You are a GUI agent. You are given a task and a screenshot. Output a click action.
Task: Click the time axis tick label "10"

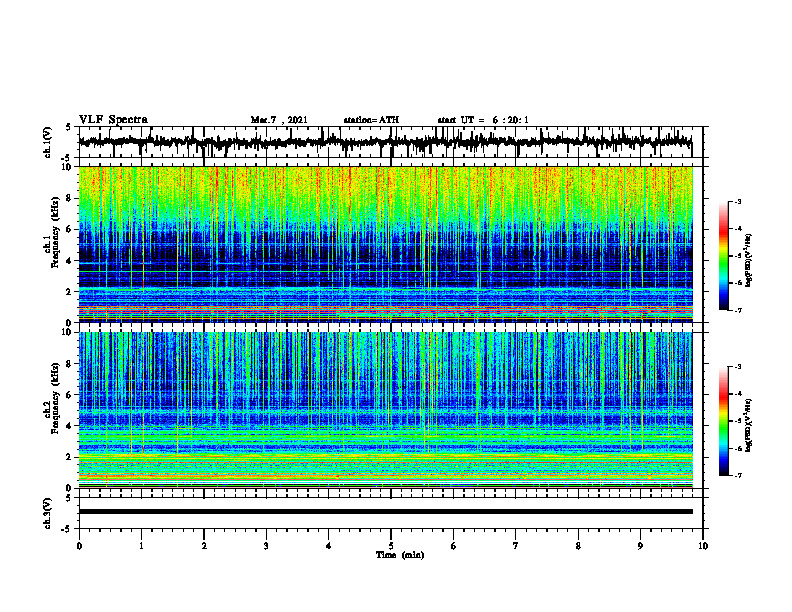click(x=703, y=546)
